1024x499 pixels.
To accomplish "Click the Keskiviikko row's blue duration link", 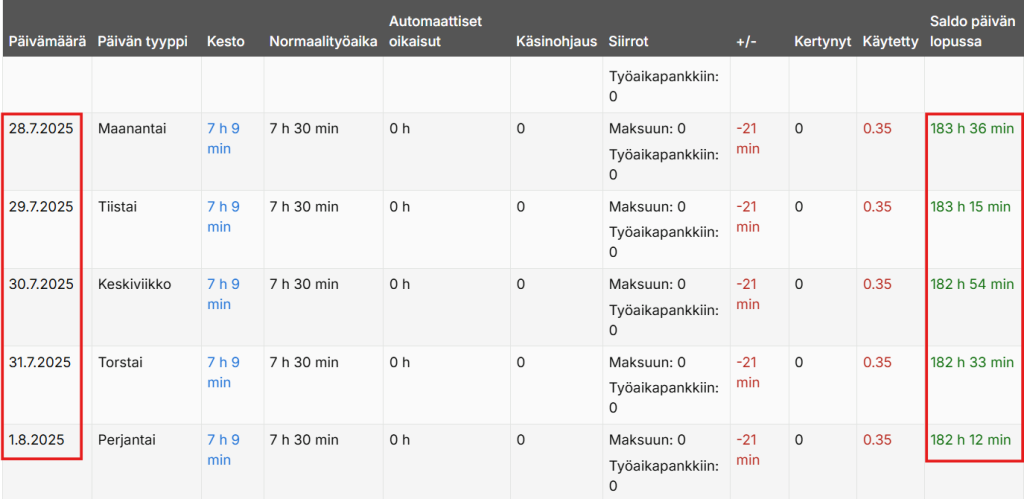I will point(223,294).
